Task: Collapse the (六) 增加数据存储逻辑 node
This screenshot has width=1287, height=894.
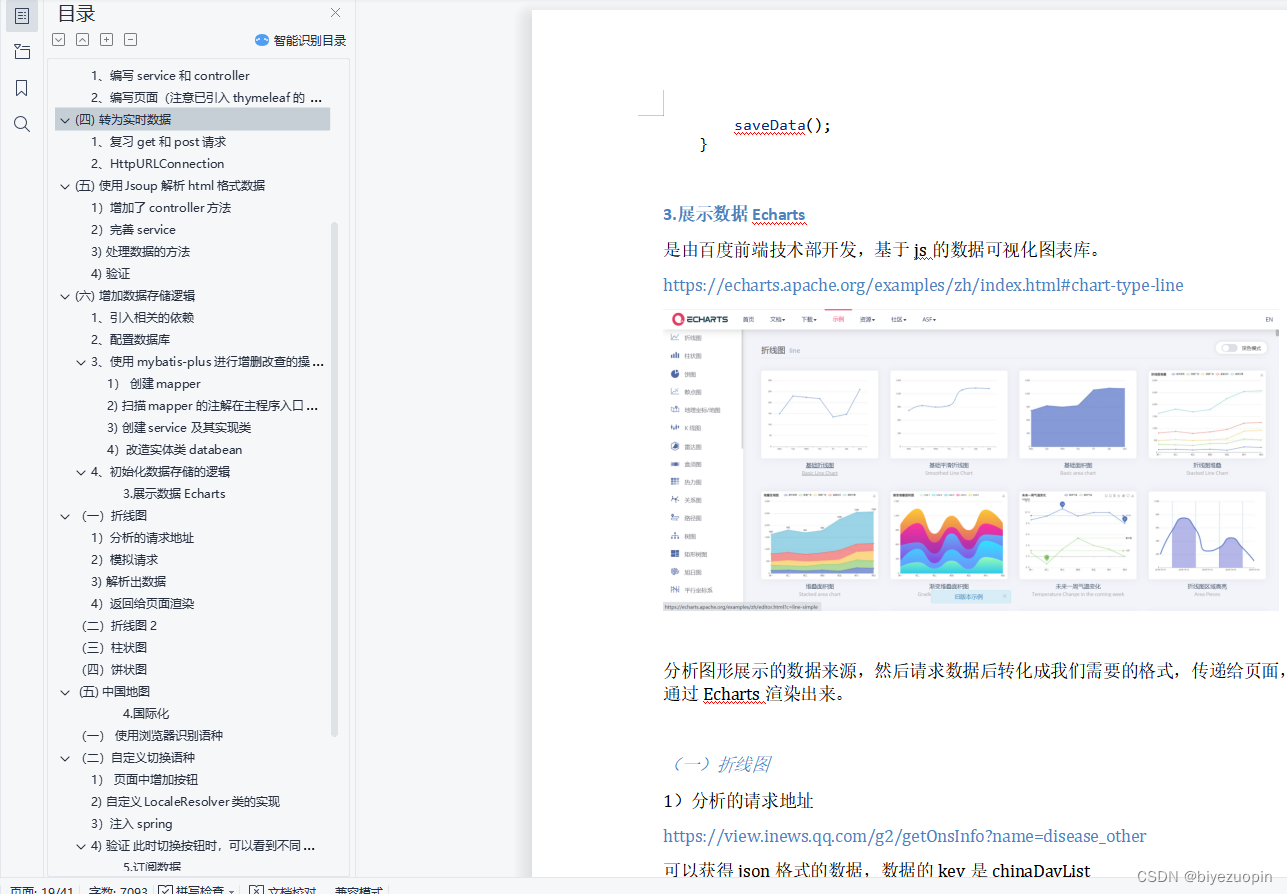Action: (65, 296)
